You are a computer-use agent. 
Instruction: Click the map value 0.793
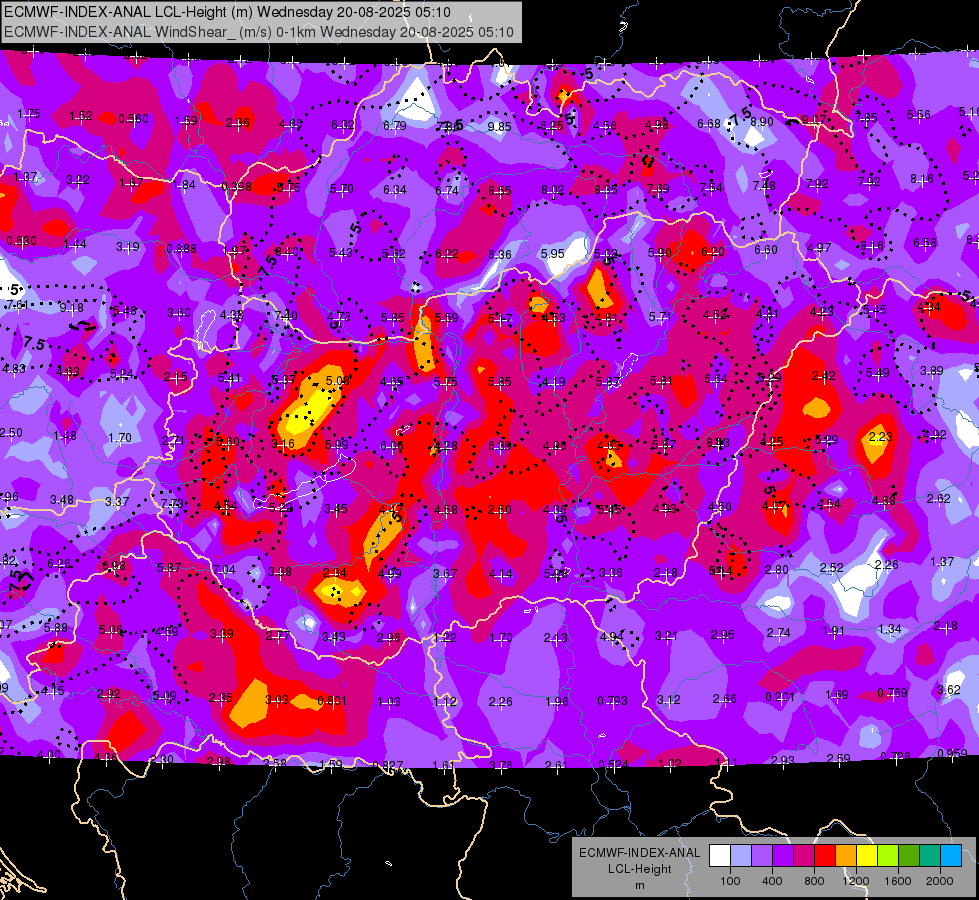pyautogui.click(x=612, y=701)
